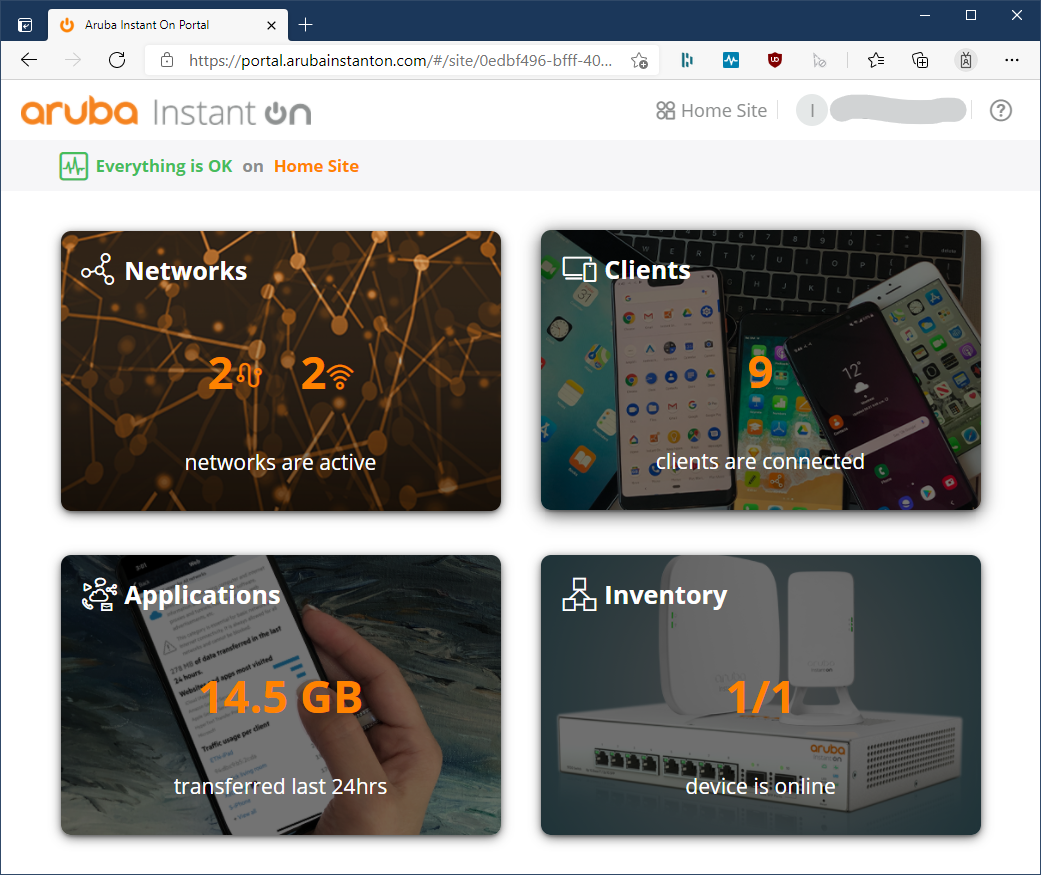Click the Clients devices icon
Viewport: 1041px width, 875px height.
(x=580, y=269)
